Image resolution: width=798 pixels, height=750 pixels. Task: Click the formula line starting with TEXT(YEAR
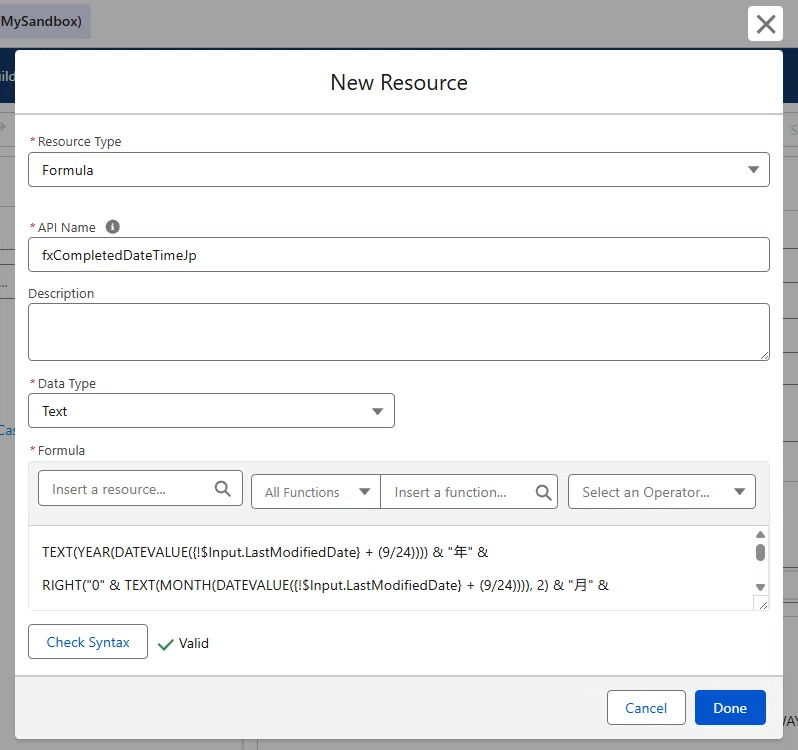[x=265, y=552]
